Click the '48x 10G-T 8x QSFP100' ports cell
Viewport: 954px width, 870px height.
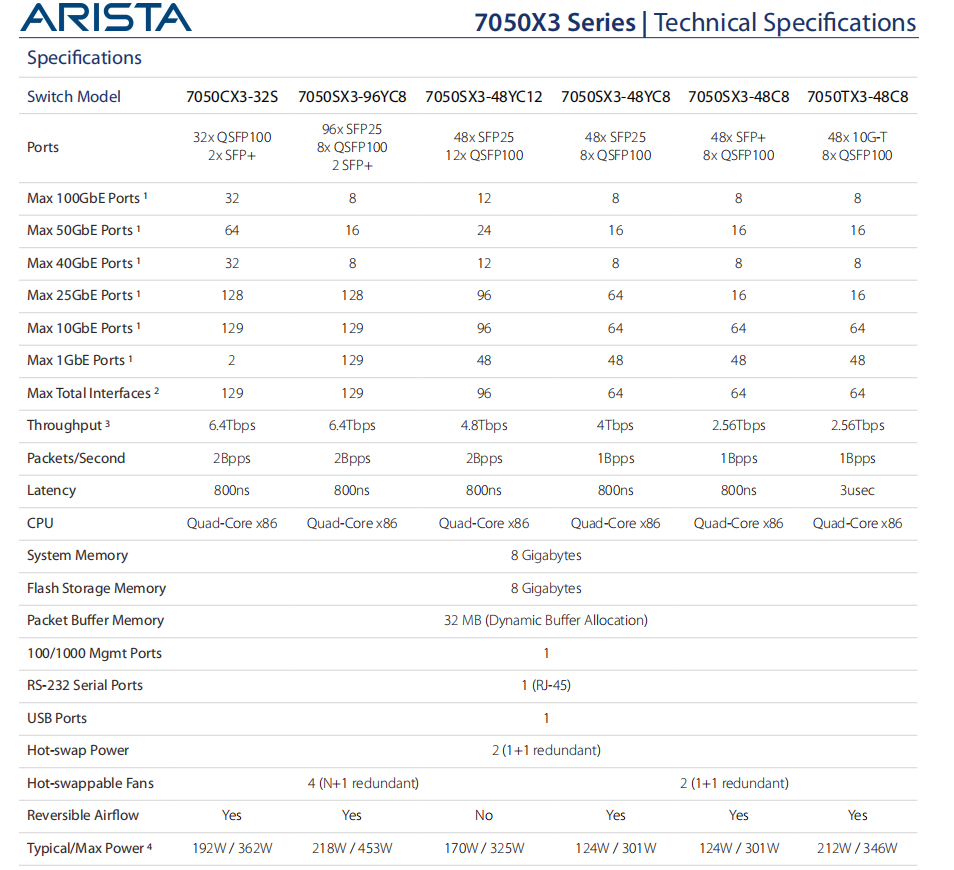coord(857,147)
